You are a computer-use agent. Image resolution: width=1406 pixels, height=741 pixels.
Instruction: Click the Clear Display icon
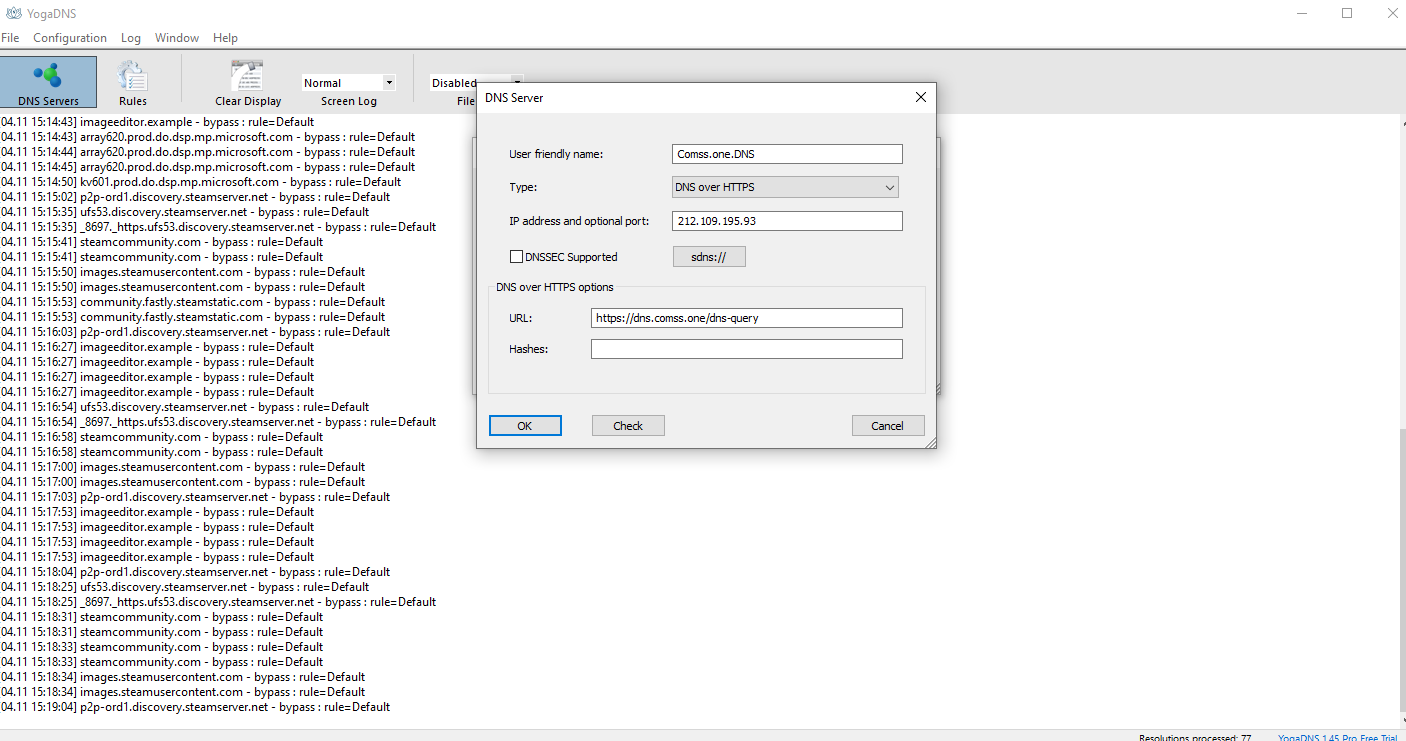click(248, 82)
